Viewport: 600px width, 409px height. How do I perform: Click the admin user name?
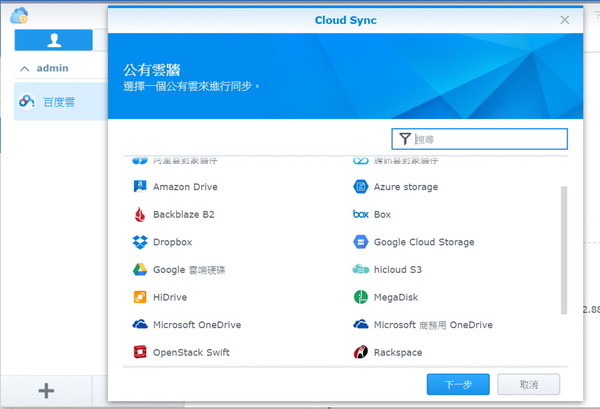pos(52,68)
